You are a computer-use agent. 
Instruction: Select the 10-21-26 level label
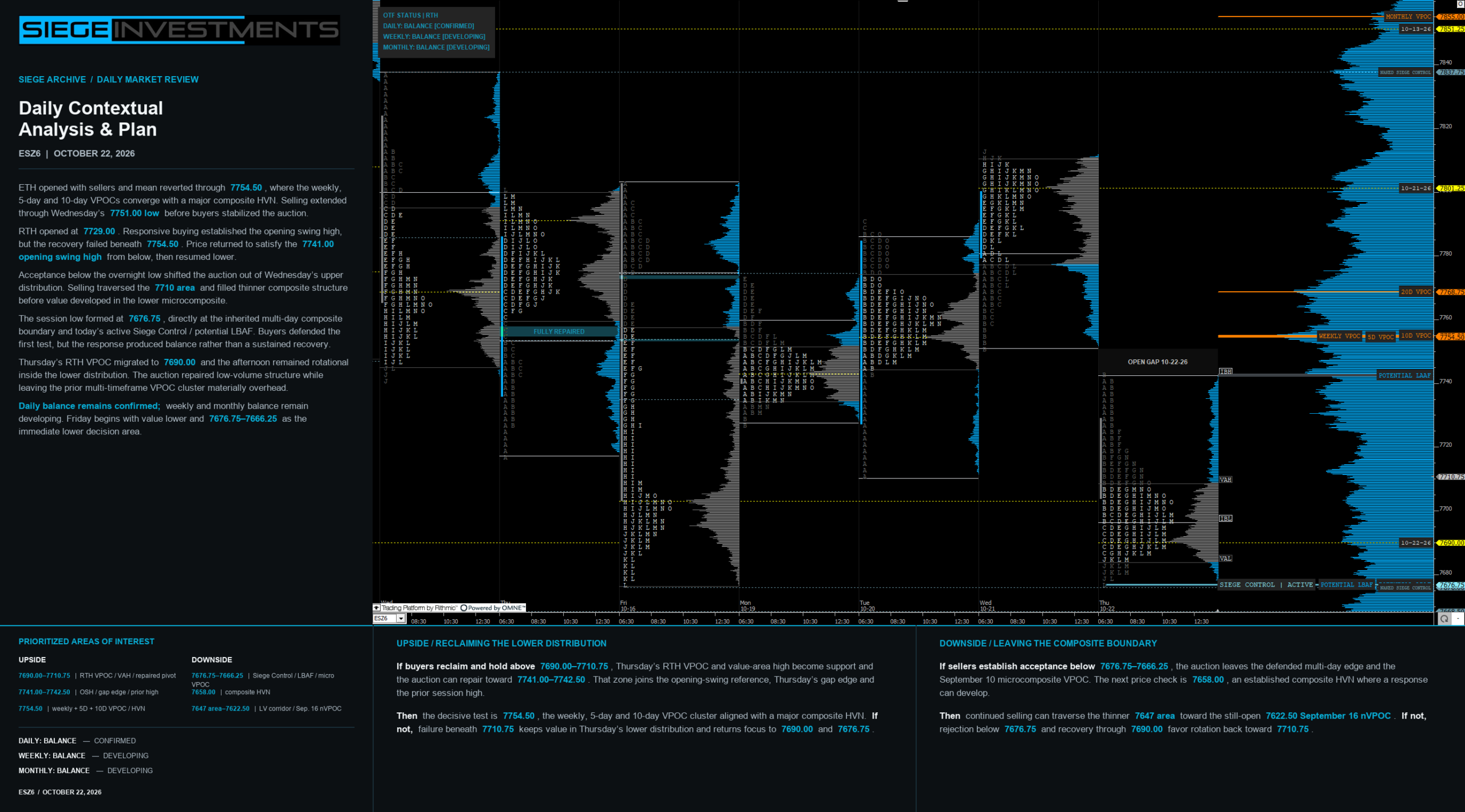1416,188
